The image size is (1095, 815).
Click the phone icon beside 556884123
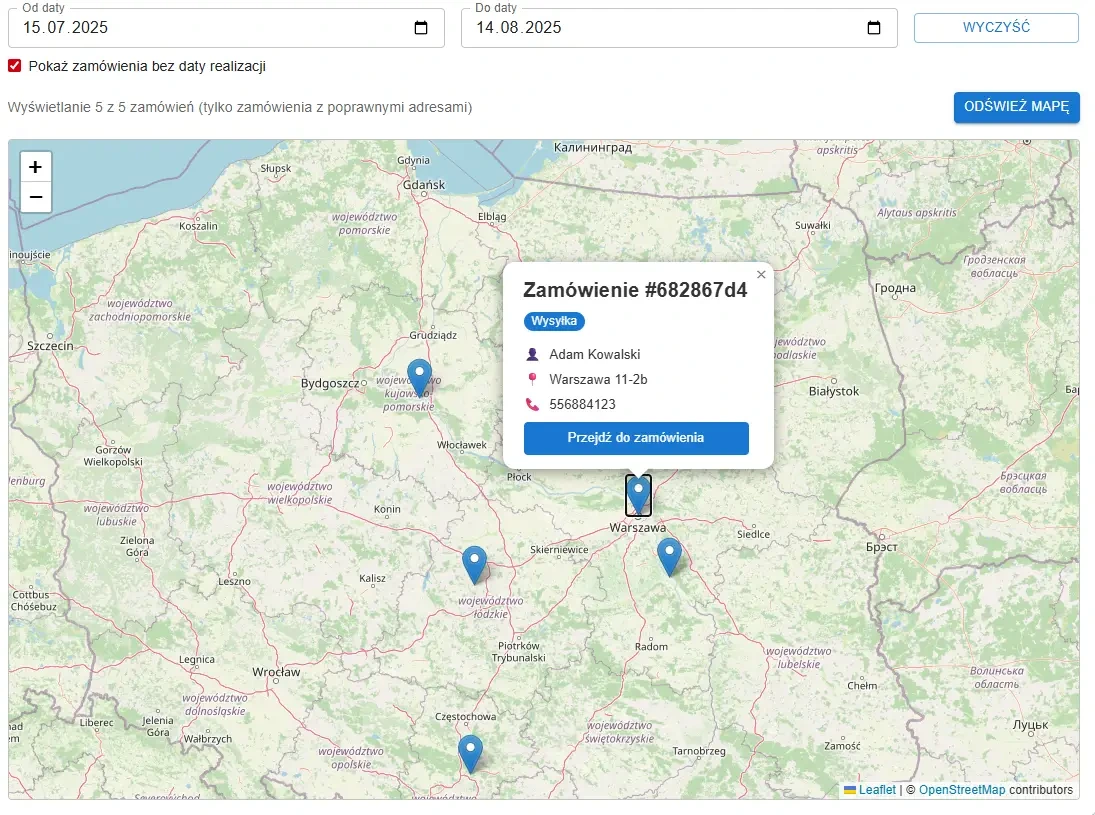(x=532, y=404)
